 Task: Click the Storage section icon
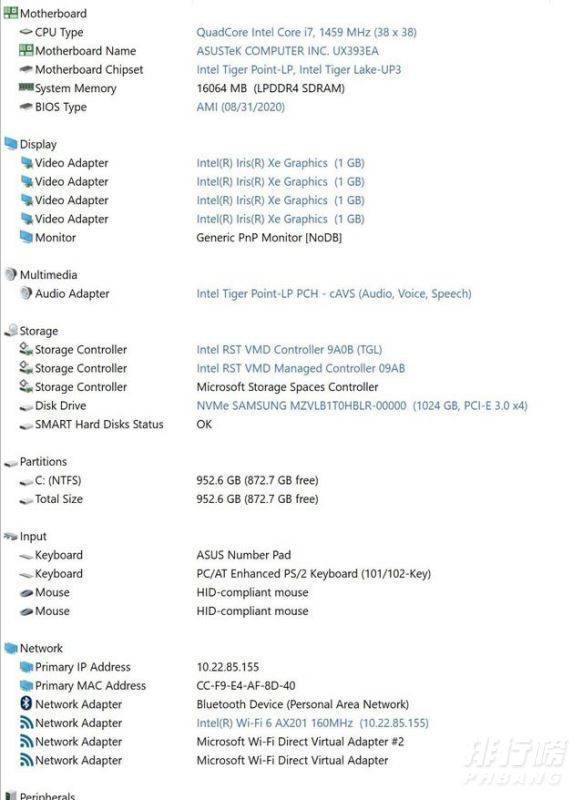coord(11,331)
